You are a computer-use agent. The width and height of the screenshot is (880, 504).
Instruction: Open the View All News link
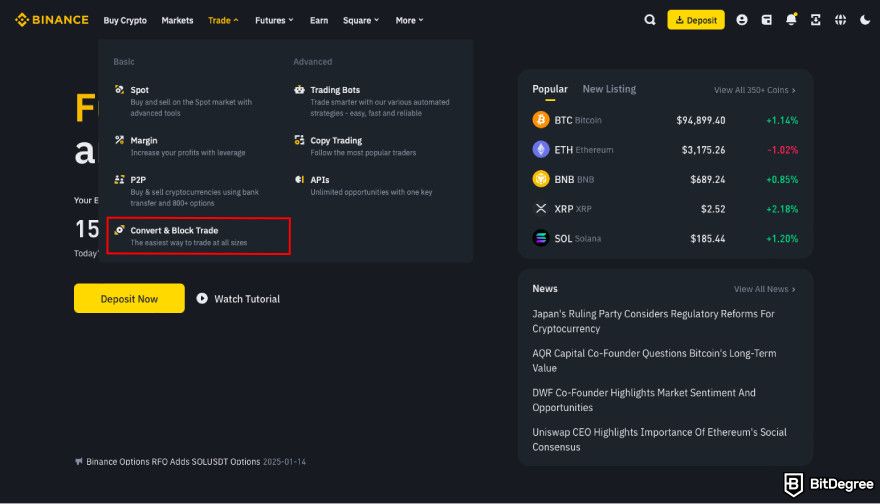click(764, 289)
